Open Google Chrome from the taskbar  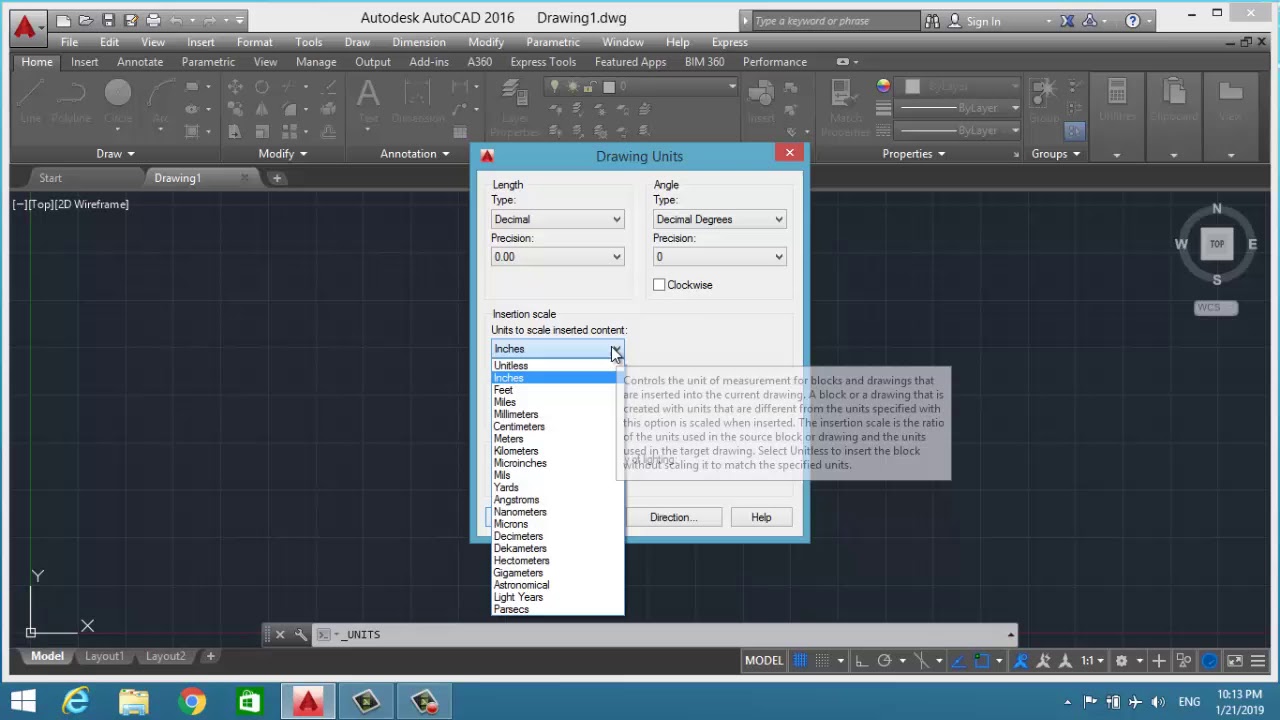pos(192,702)
